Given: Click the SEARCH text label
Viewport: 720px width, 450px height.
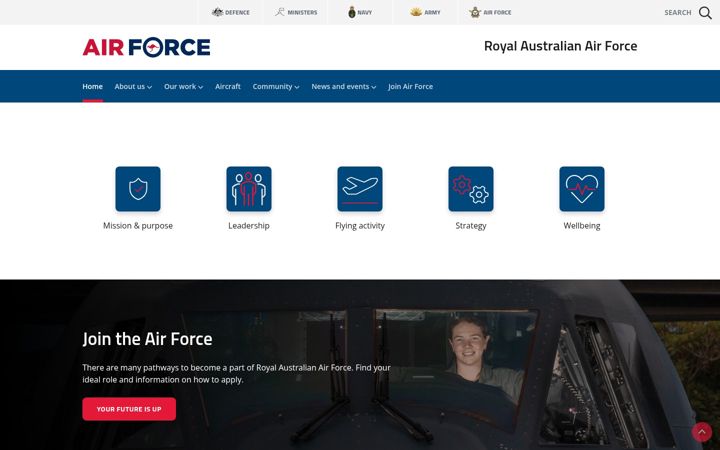Looking at the screenshot, I should coord(677,12).
